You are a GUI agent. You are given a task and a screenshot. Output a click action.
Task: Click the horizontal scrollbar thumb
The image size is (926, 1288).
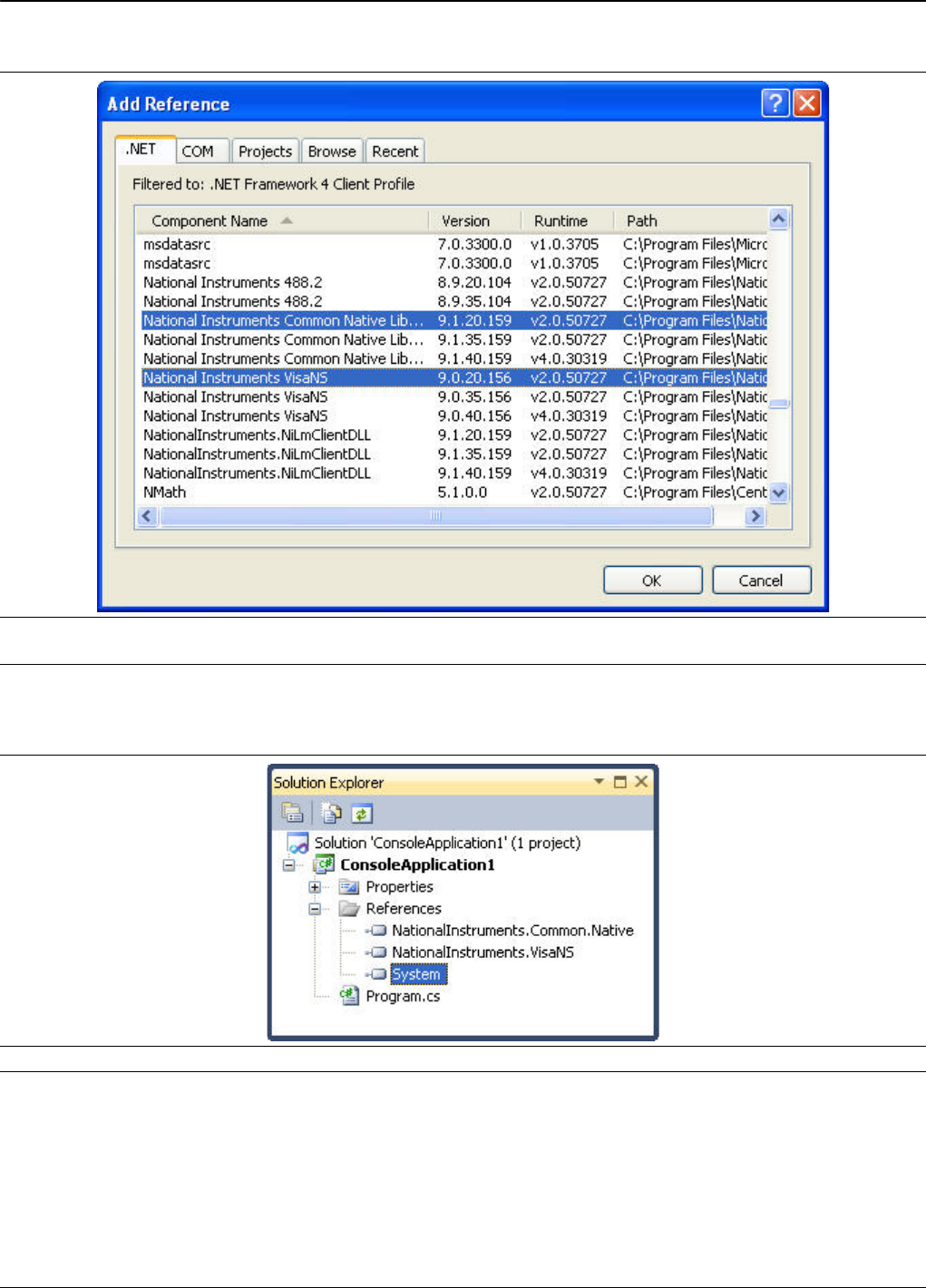[436, 516]
